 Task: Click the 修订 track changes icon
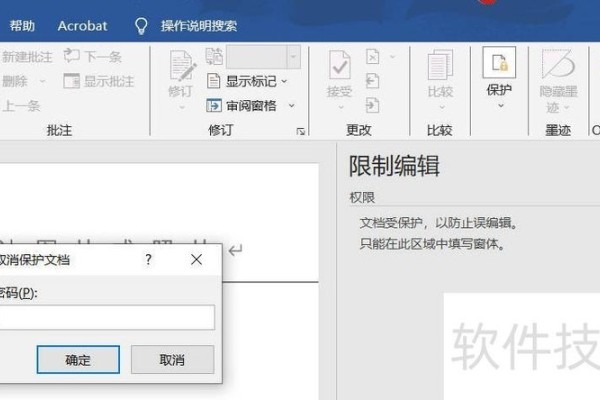tap(181, 66)
